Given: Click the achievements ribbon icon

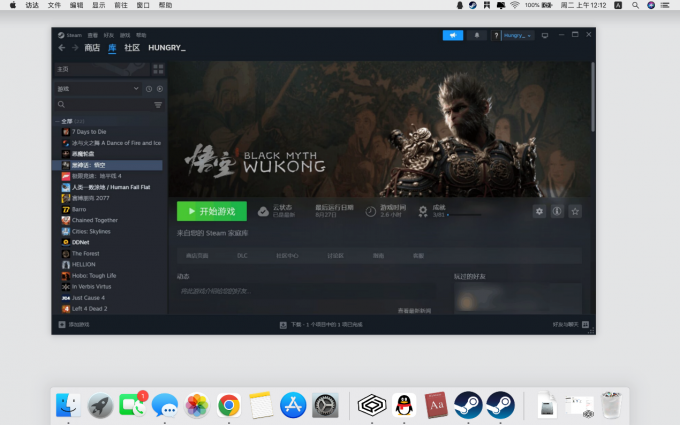Looking at the screenshot, I should (422, 212).
